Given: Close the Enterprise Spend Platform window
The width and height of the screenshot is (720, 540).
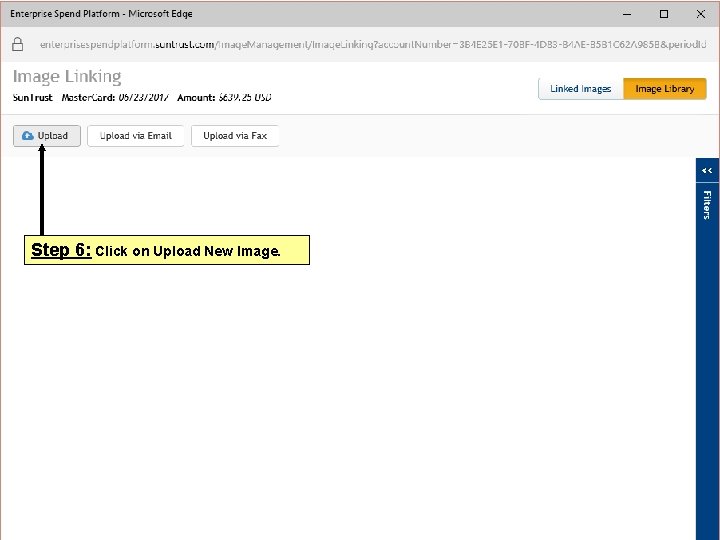Looking at the screenshot, I should (701, 14).
